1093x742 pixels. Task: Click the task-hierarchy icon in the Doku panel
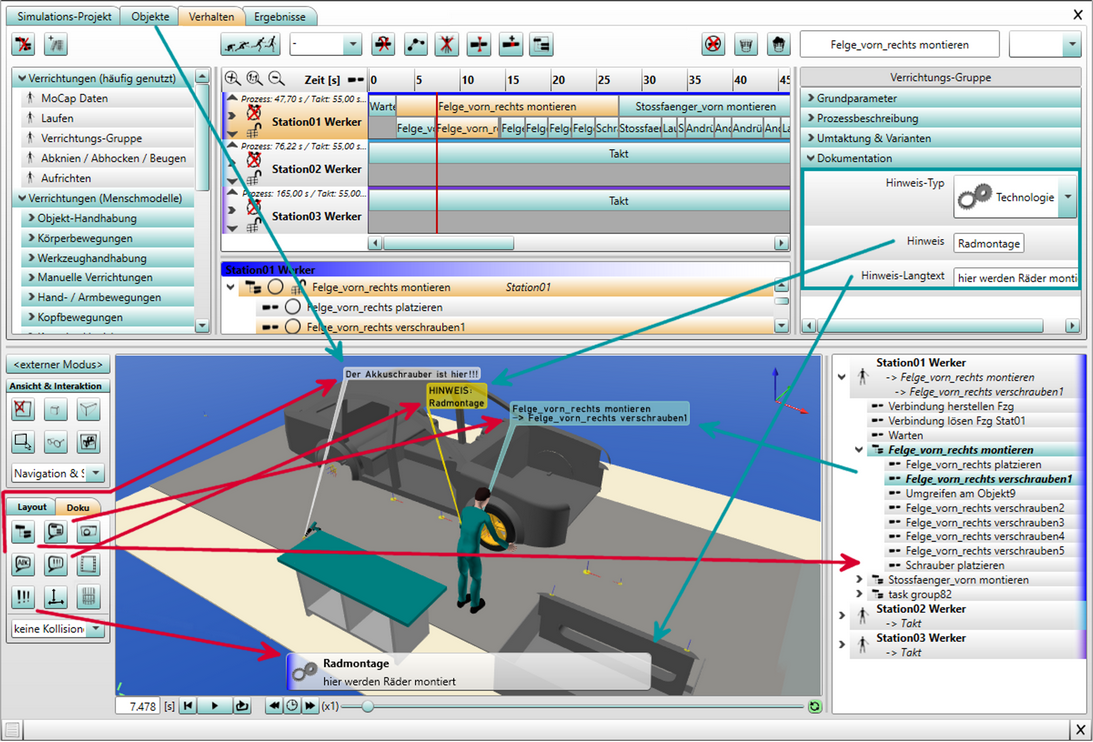coord(23,532)
